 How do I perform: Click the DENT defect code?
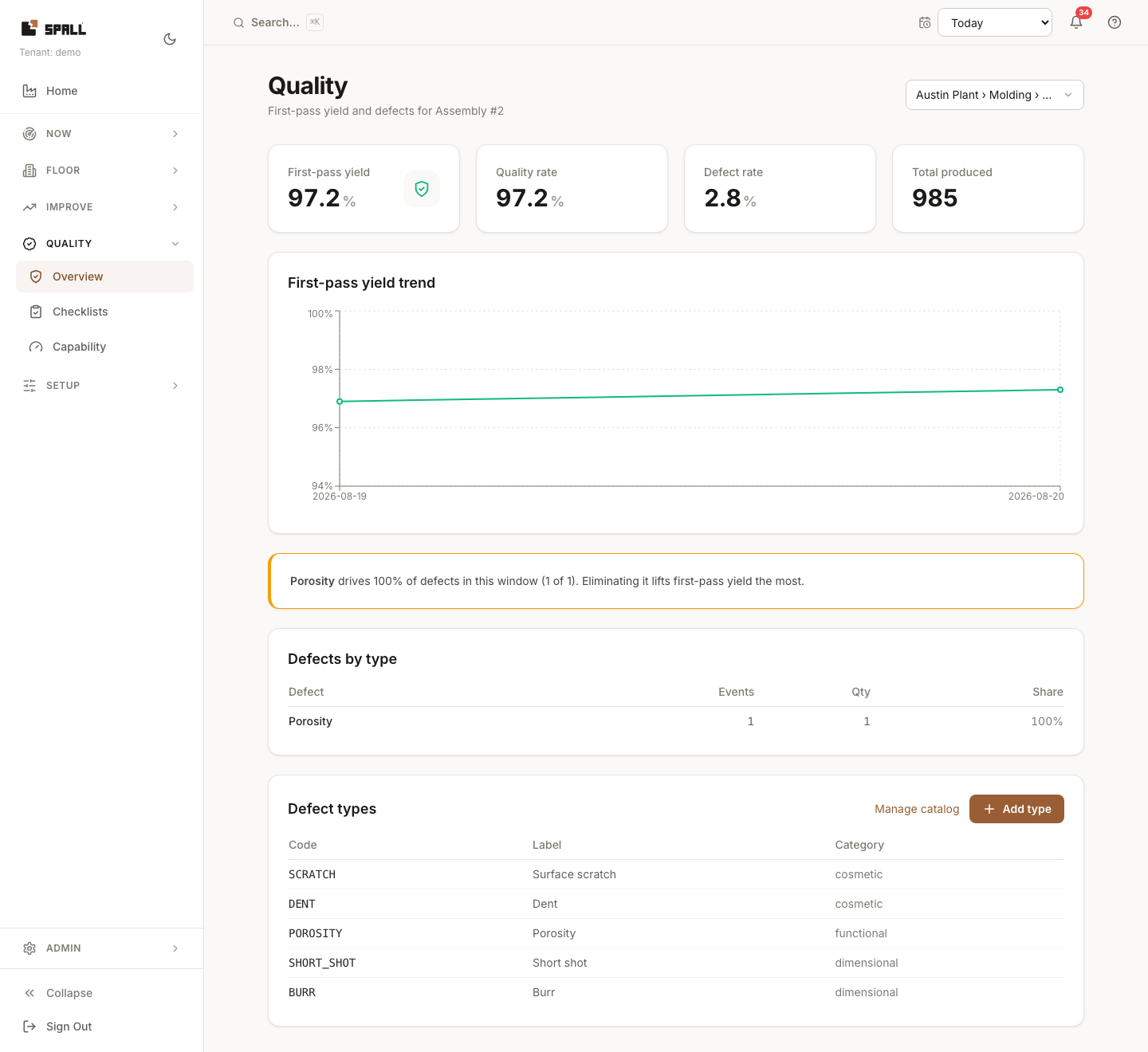(302, 904)
